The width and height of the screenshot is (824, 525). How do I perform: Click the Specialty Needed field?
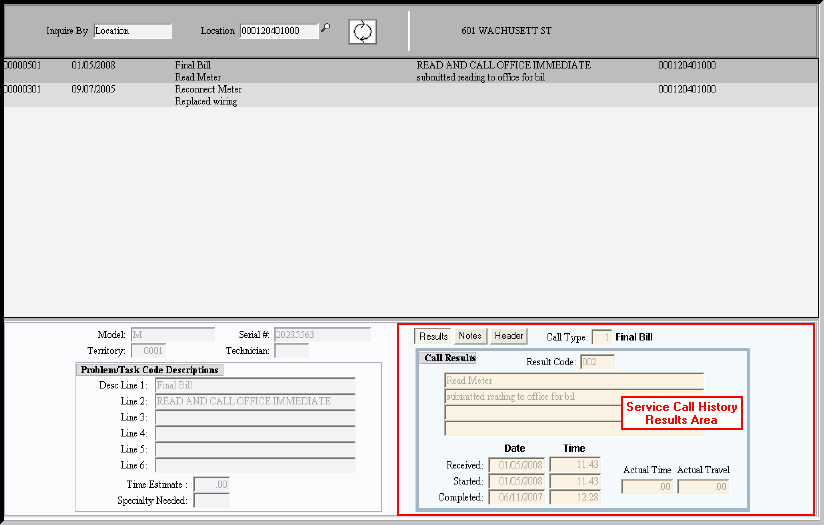click(210, 500)
